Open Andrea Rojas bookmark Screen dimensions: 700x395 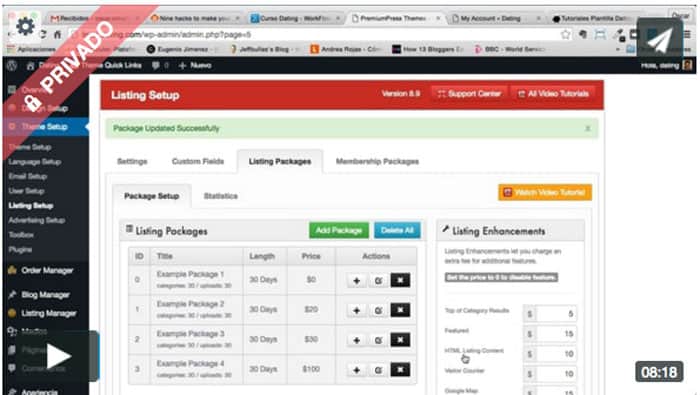[x=346, y=49]
